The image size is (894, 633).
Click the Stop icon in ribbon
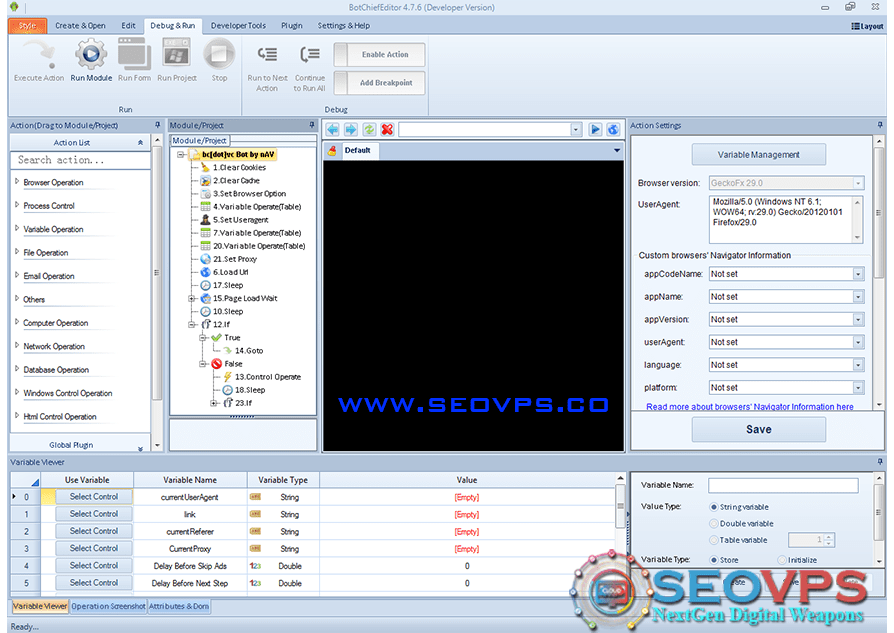219,54
